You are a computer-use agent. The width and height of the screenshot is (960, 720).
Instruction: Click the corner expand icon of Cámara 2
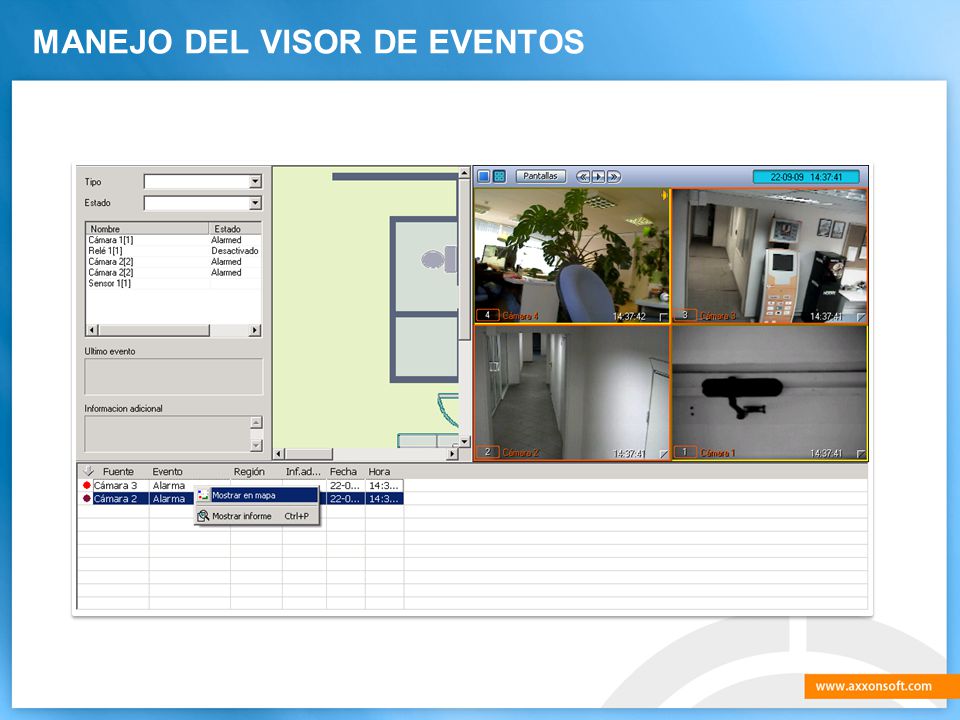[x=663, y=454]
